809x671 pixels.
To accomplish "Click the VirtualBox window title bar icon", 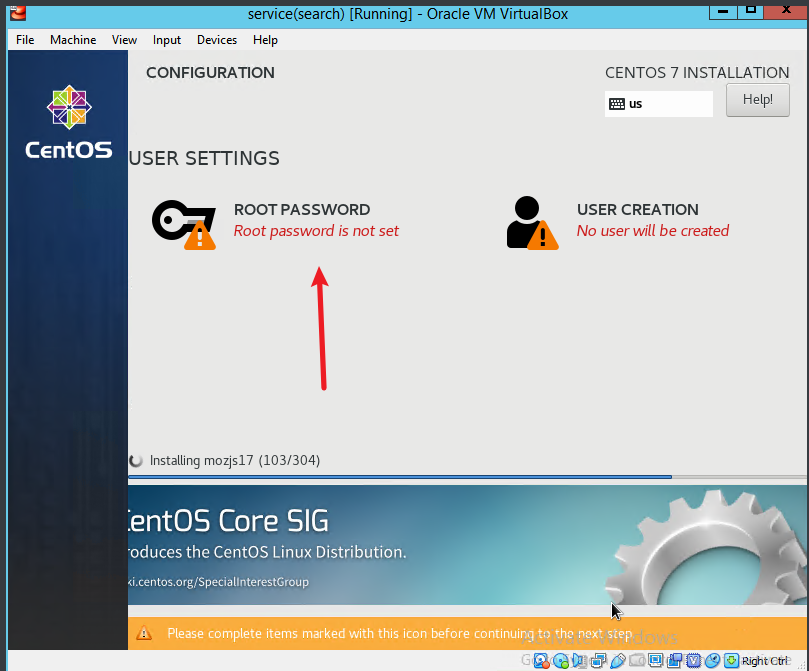I will pyautogui.click(x=18, y=12).
